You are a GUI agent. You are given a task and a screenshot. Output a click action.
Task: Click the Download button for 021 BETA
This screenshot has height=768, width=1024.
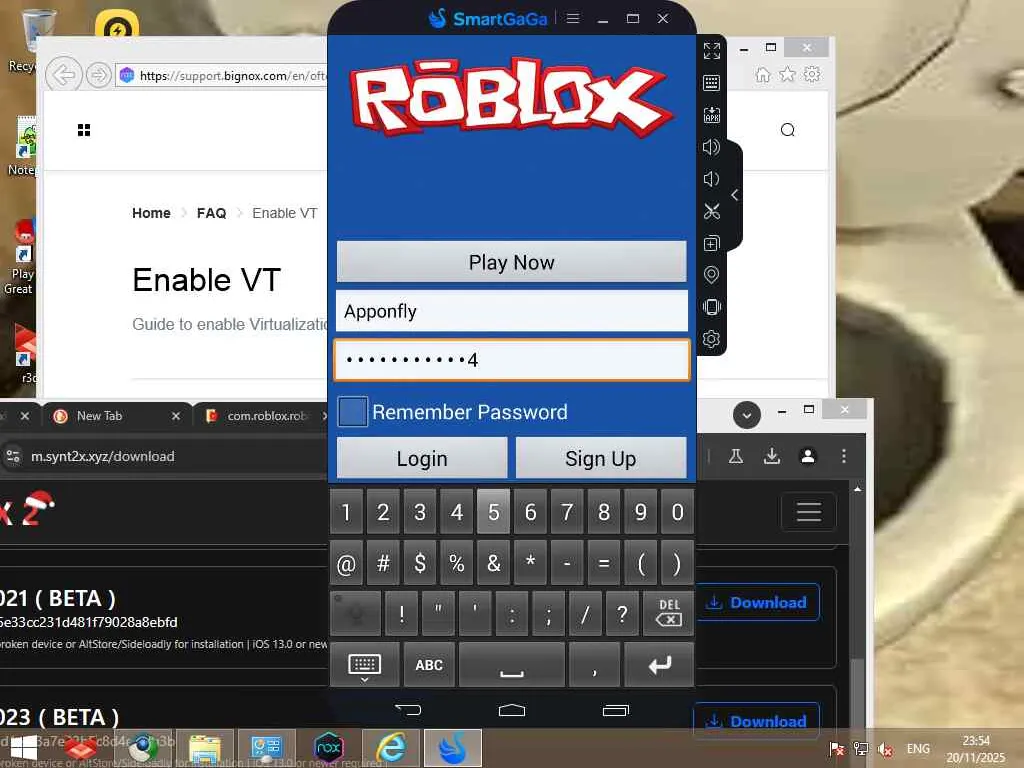[758, 602]
